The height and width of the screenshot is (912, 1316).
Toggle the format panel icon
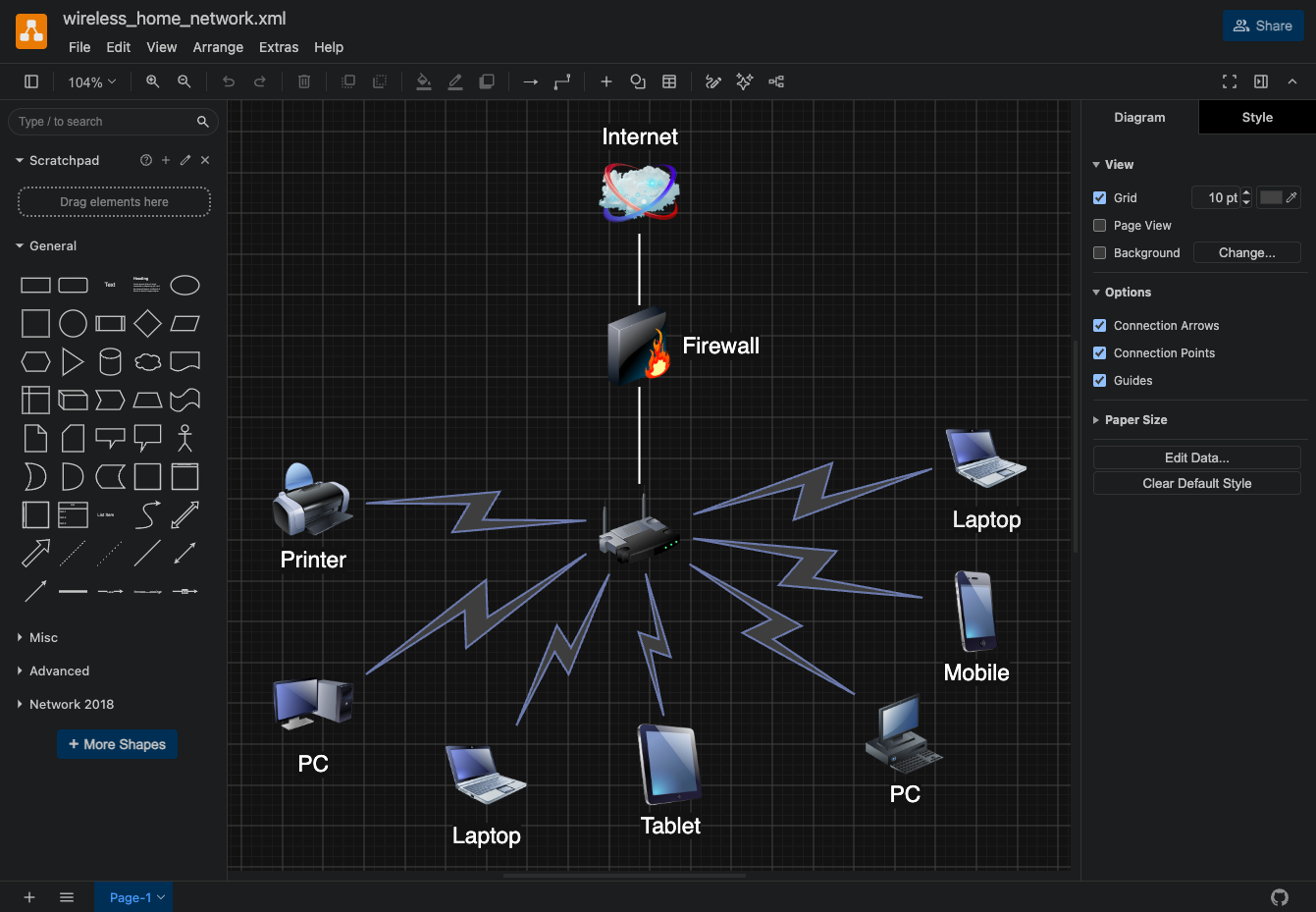point(1261,81)
